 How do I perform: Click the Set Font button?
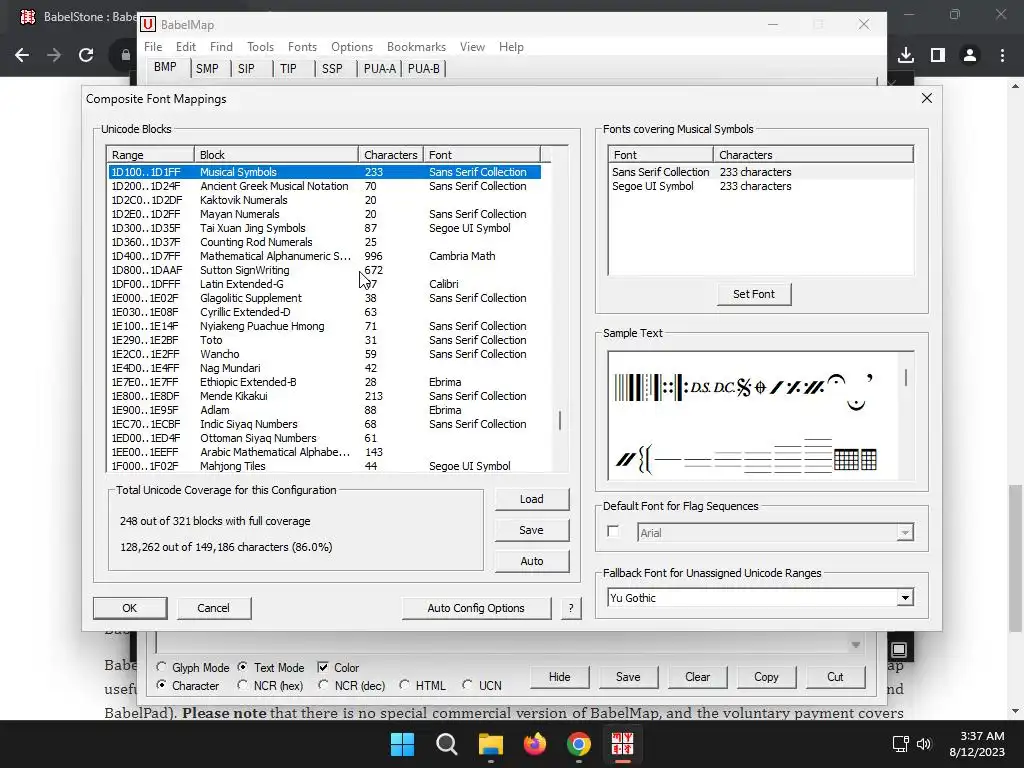pyautogui.click(x=754, y=294)
